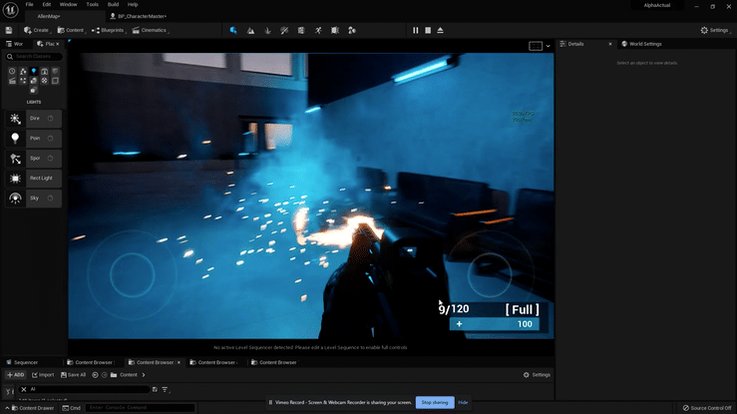Open the Blueprints dropdown
The image size is (737, 414).
pos(108,30)
